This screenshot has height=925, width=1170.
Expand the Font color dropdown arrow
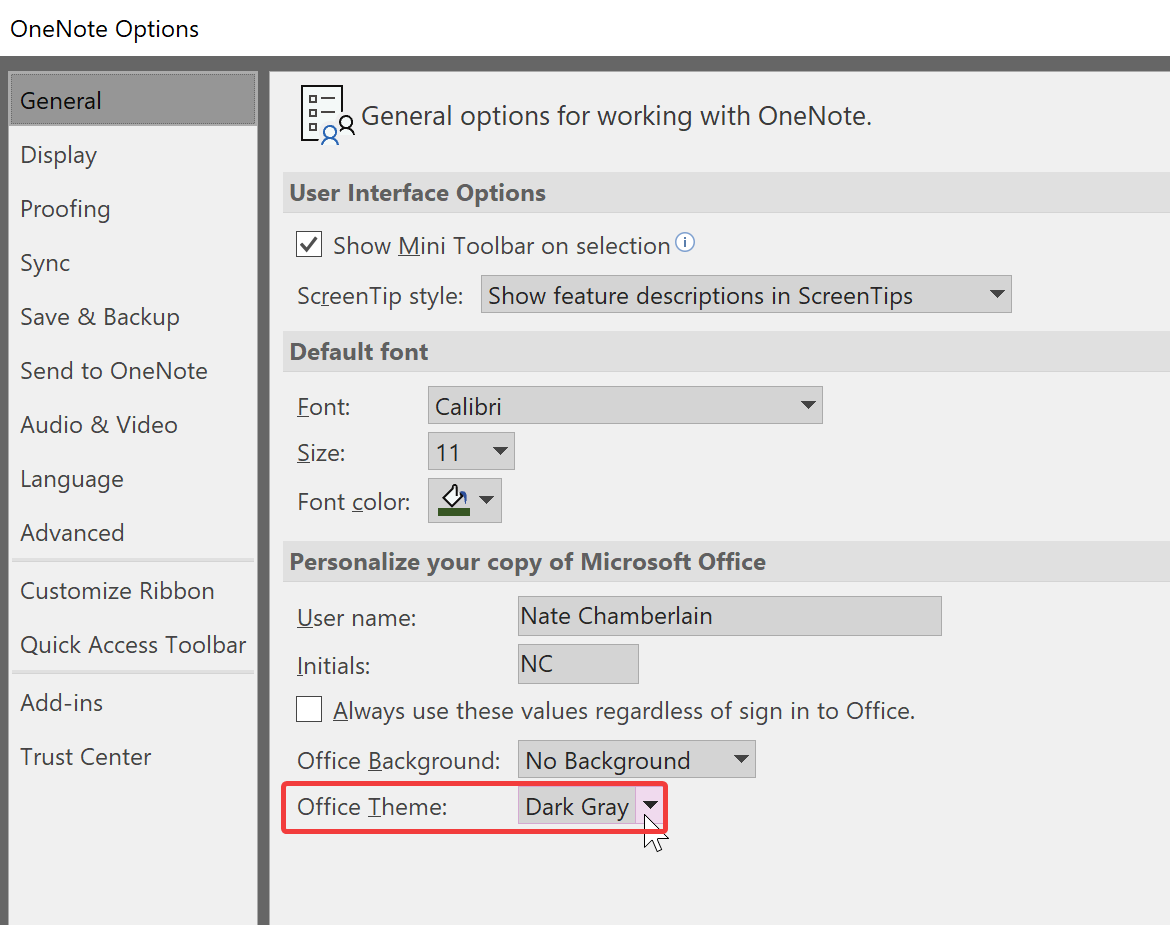(x=487, y=500)
